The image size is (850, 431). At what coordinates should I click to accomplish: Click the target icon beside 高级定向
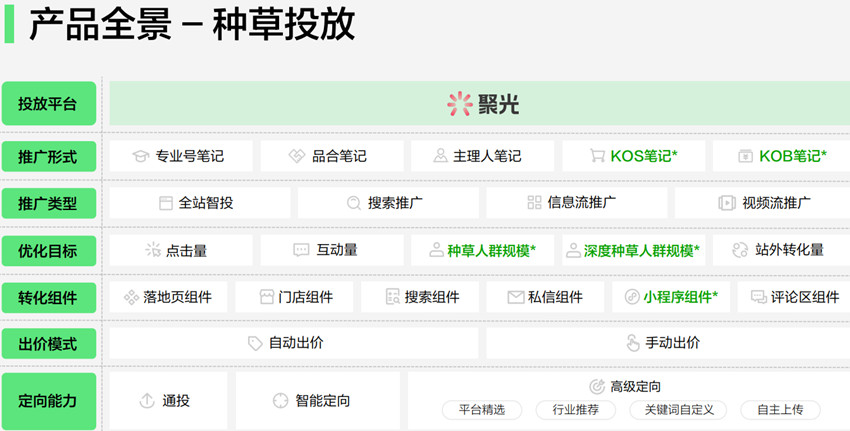[x=597, y=387]
